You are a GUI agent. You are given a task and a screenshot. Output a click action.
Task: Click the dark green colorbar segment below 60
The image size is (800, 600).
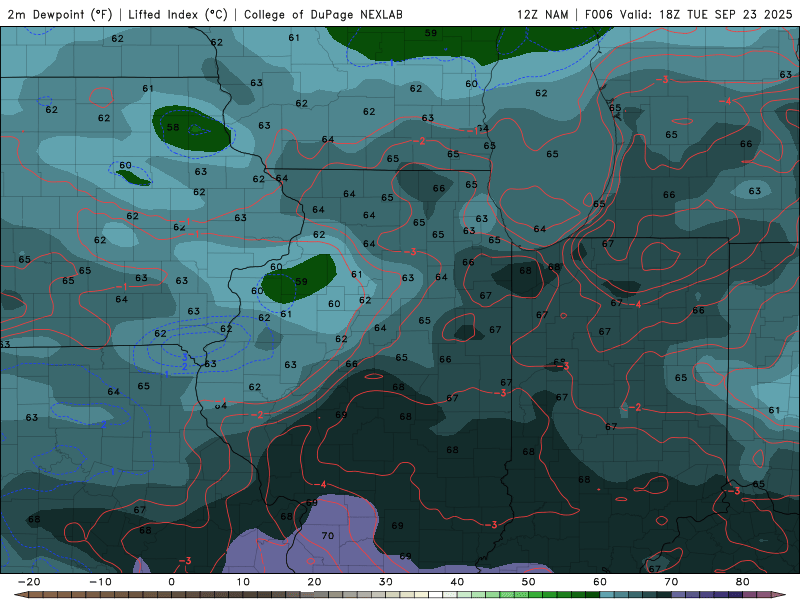click(593, 595)
